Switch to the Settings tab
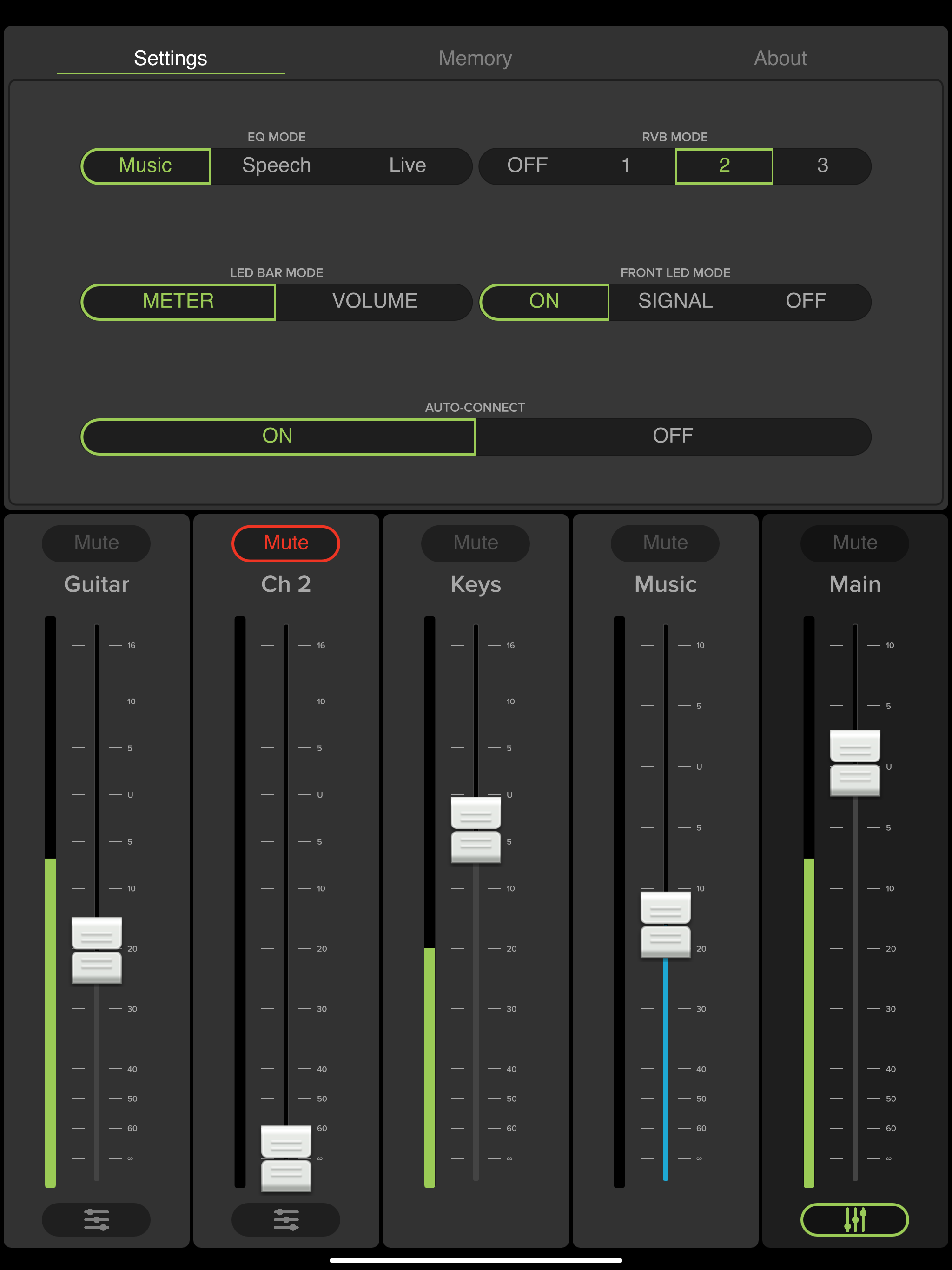The image size is (952, 1270). pos(171,58)
